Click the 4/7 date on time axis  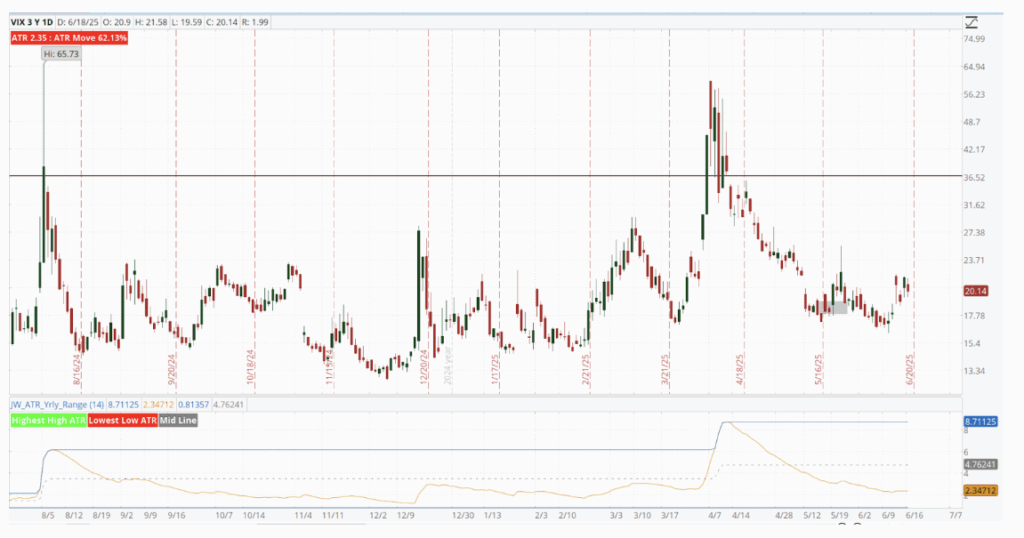715,515
